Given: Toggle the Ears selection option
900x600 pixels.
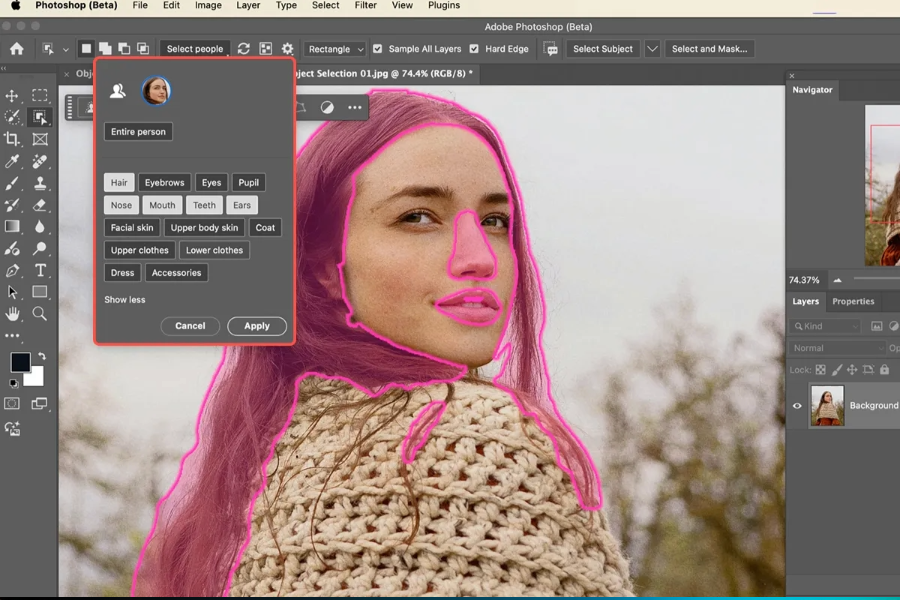Looking at the screenshot, I should point(242,205).
